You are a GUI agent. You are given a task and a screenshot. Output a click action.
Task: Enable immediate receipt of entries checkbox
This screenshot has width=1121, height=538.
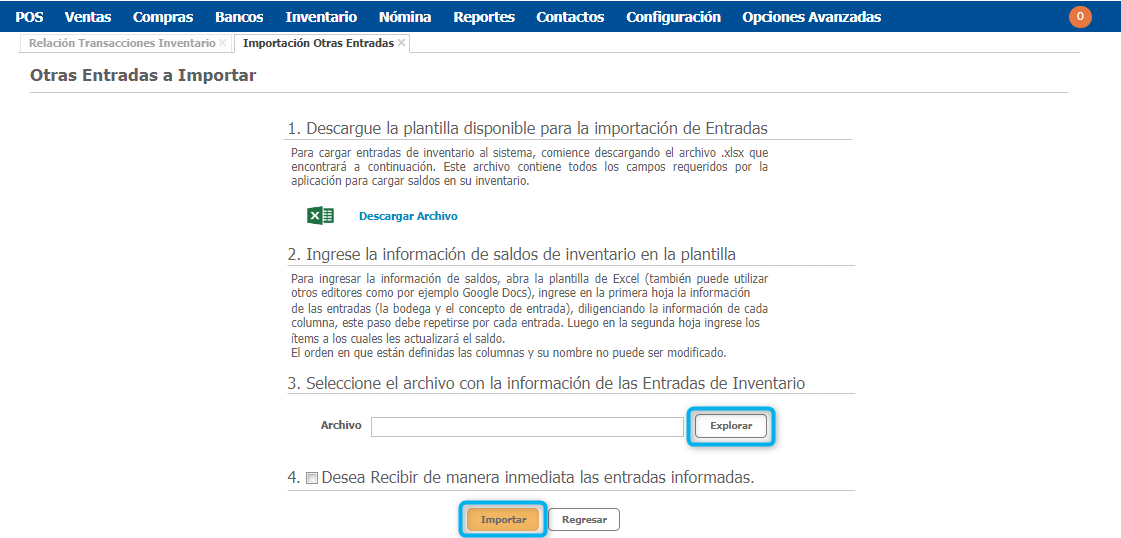pyautogui.click(x=312, y=479)
